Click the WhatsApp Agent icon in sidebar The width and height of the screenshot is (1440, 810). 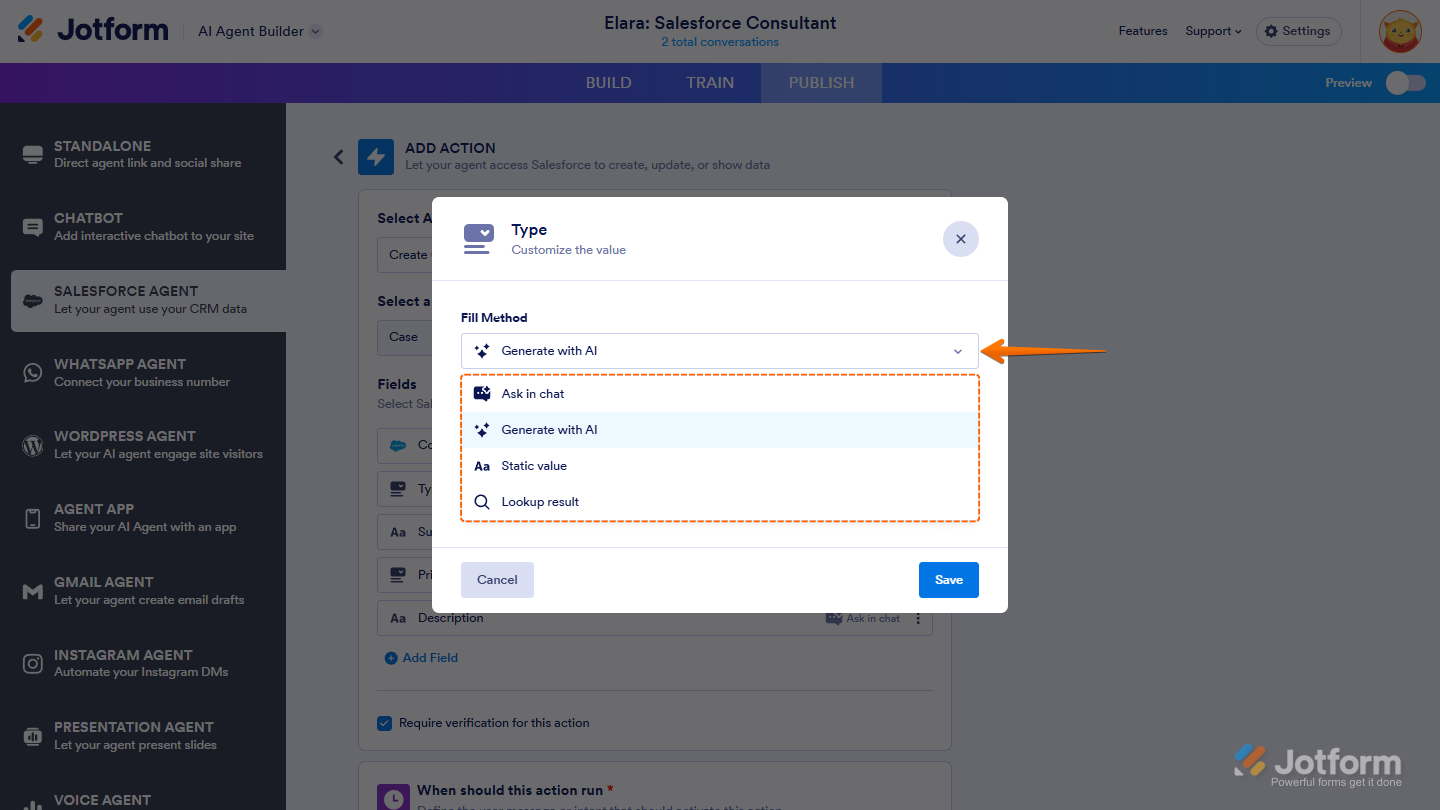pyautogui.click(x=30, y=372)
